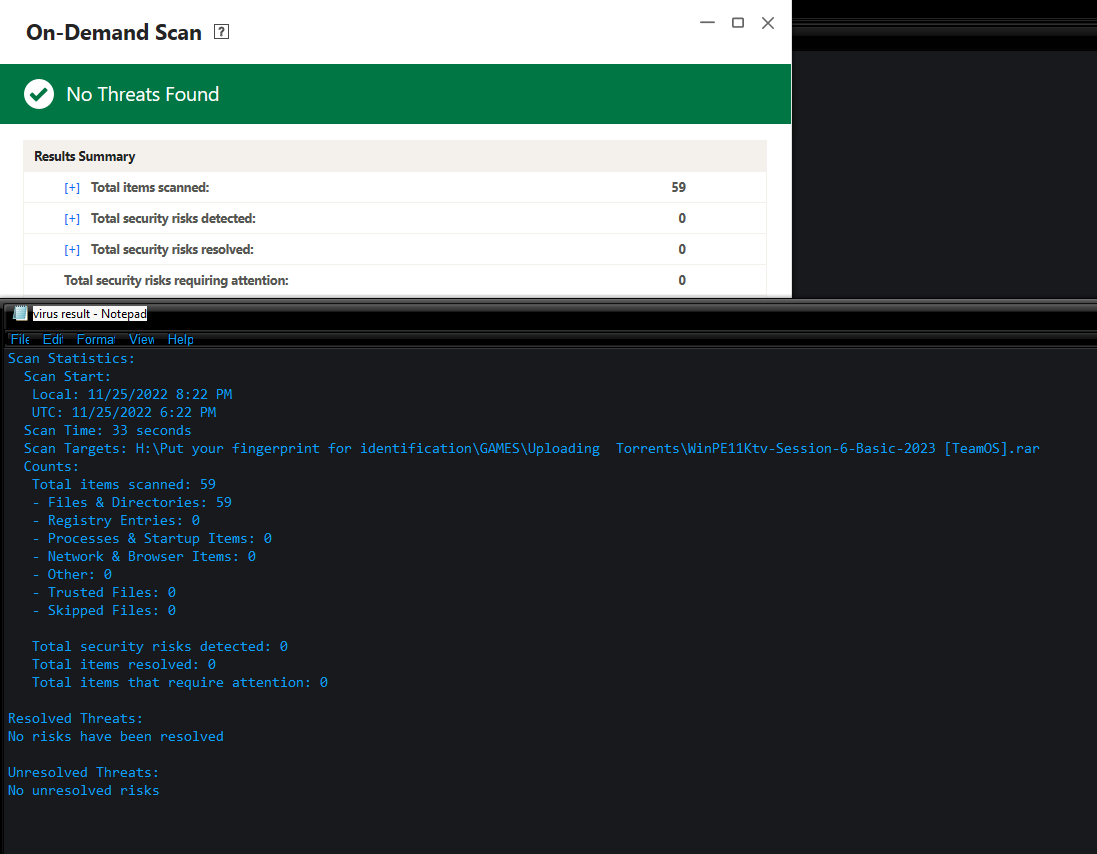1097x854 pixels.
Task: Click 'Total items that require attention: 0' line
Action: [180, 683]
